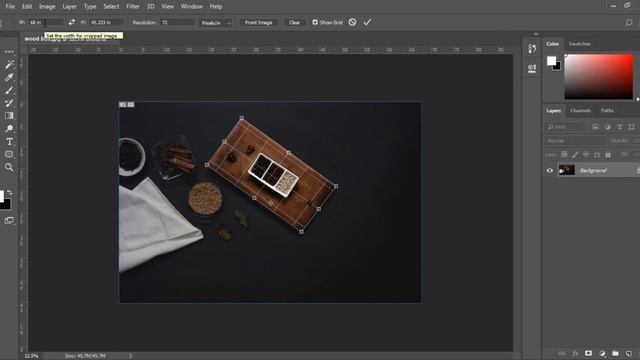Expand the status bar info arrow
Viewport: 640px width, 360px height.
pos(130,356)
